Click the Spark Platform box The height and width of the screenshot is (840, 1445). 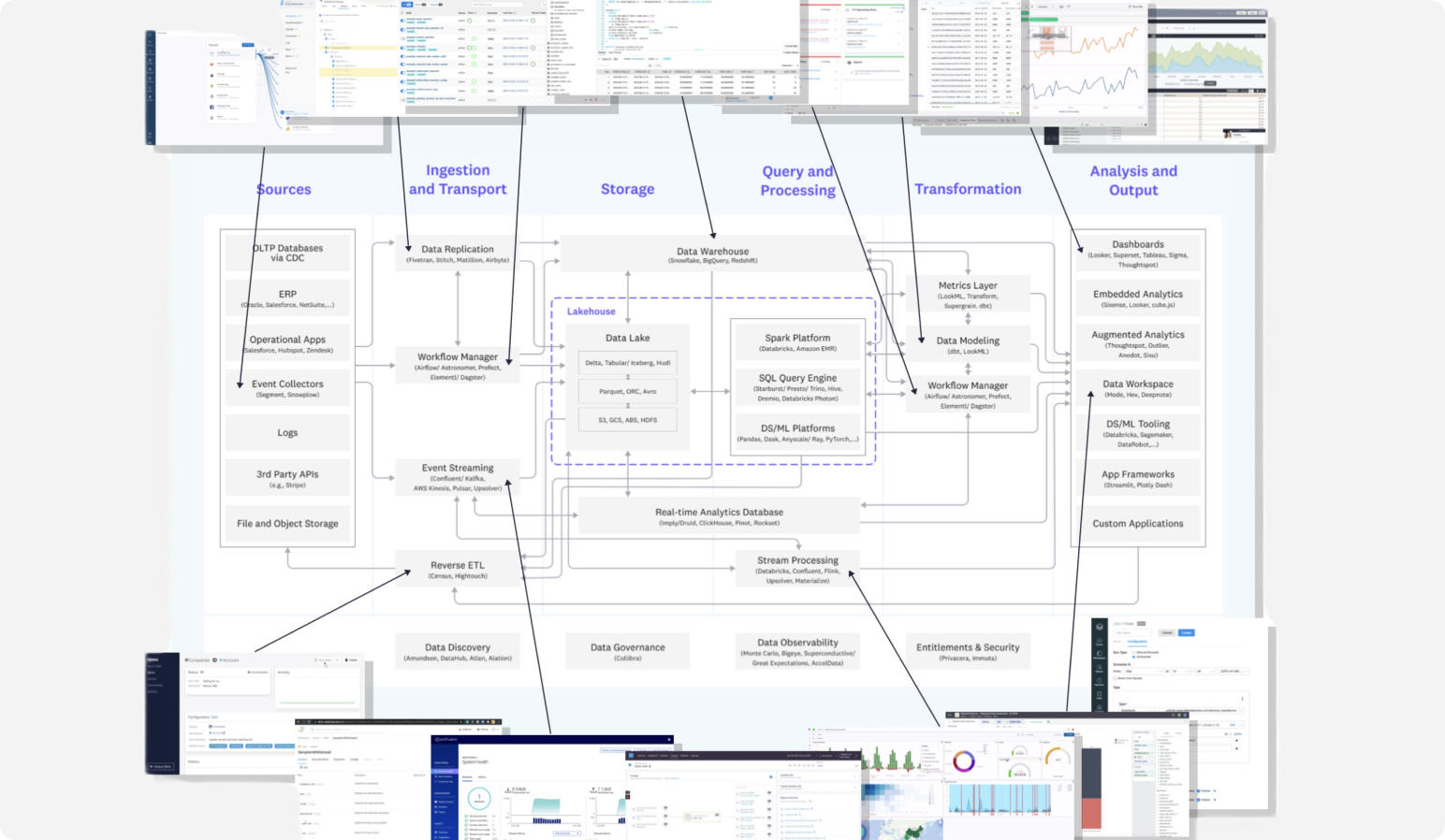(x=797, y=343)
